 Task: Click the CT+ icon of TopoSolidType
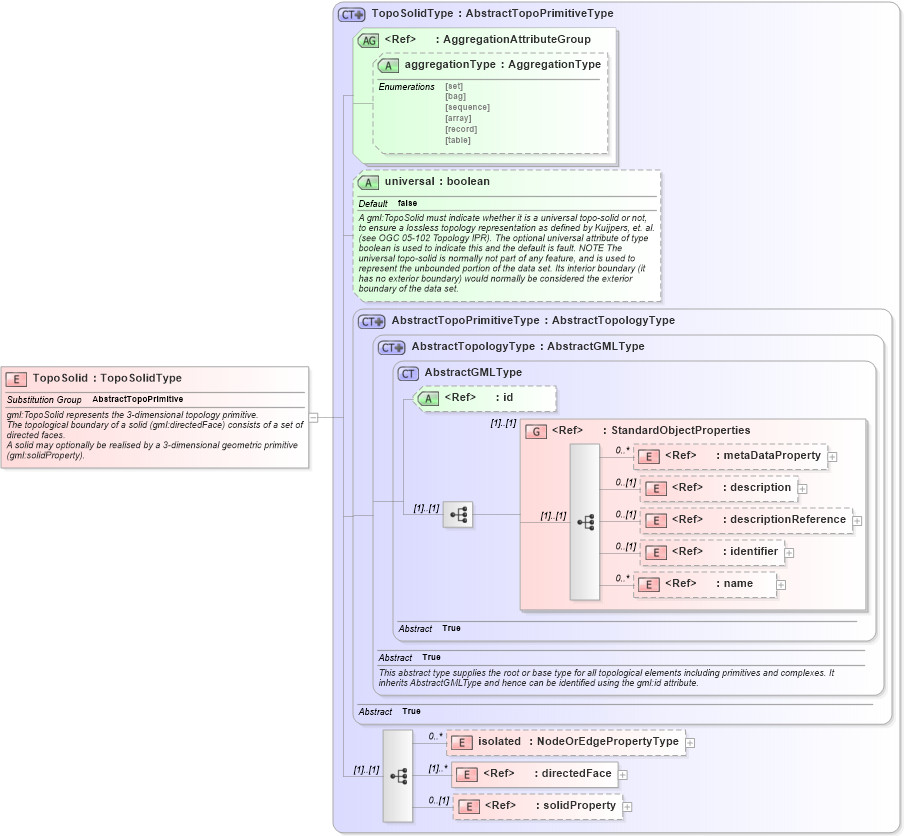coord(352,14)
